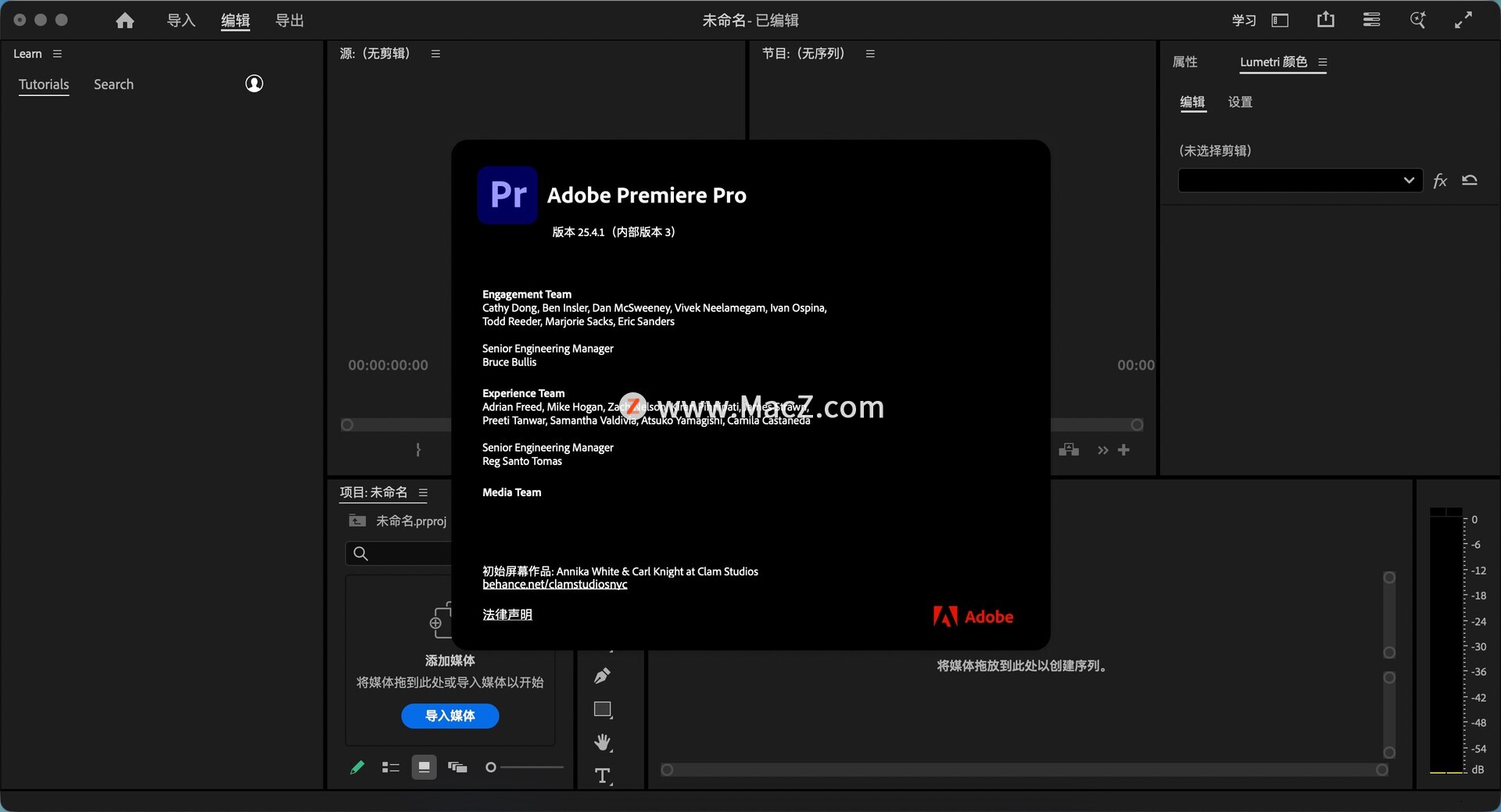Click the marker bracket icon in Source monitor
The image size is (1501, 812).
418,450
